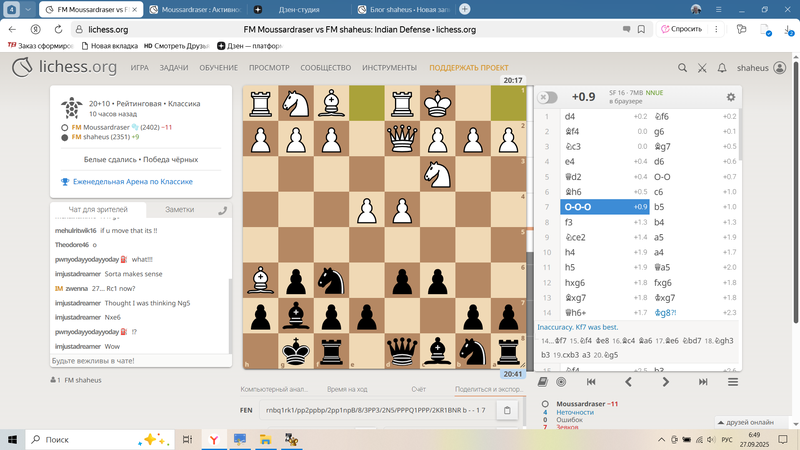
Task: Click Неточности in Moussardraser summary
Action: click(x=574, y=412)
